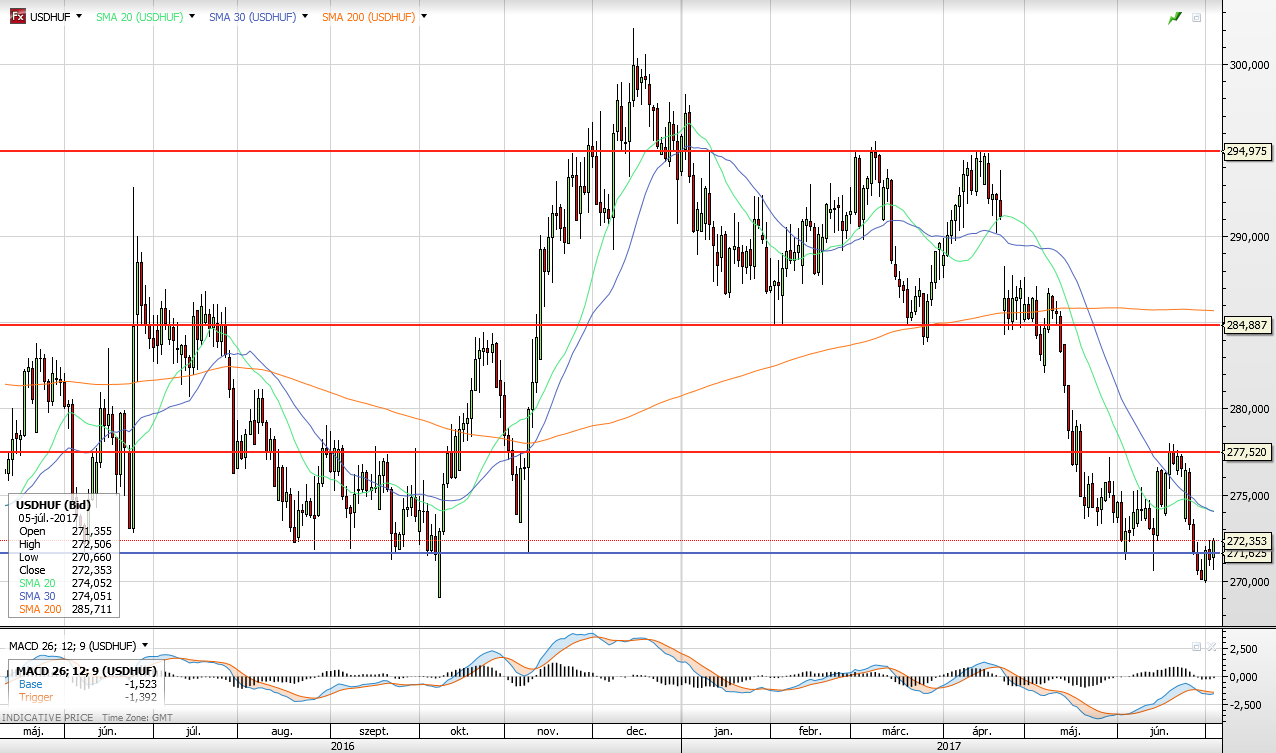Open the SMA 200 (USDHUF) dropdown arrow
1276x753 pixels.
(x=424, y=17)
